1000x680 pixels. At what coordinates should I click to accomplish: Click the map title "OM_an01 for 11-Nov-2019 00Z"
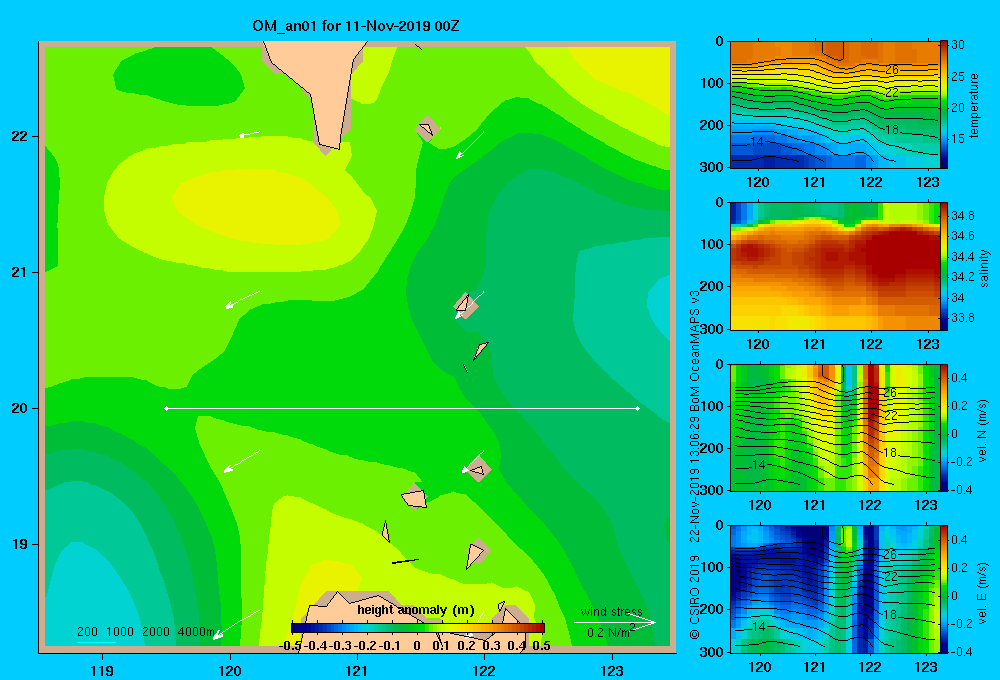356,26
